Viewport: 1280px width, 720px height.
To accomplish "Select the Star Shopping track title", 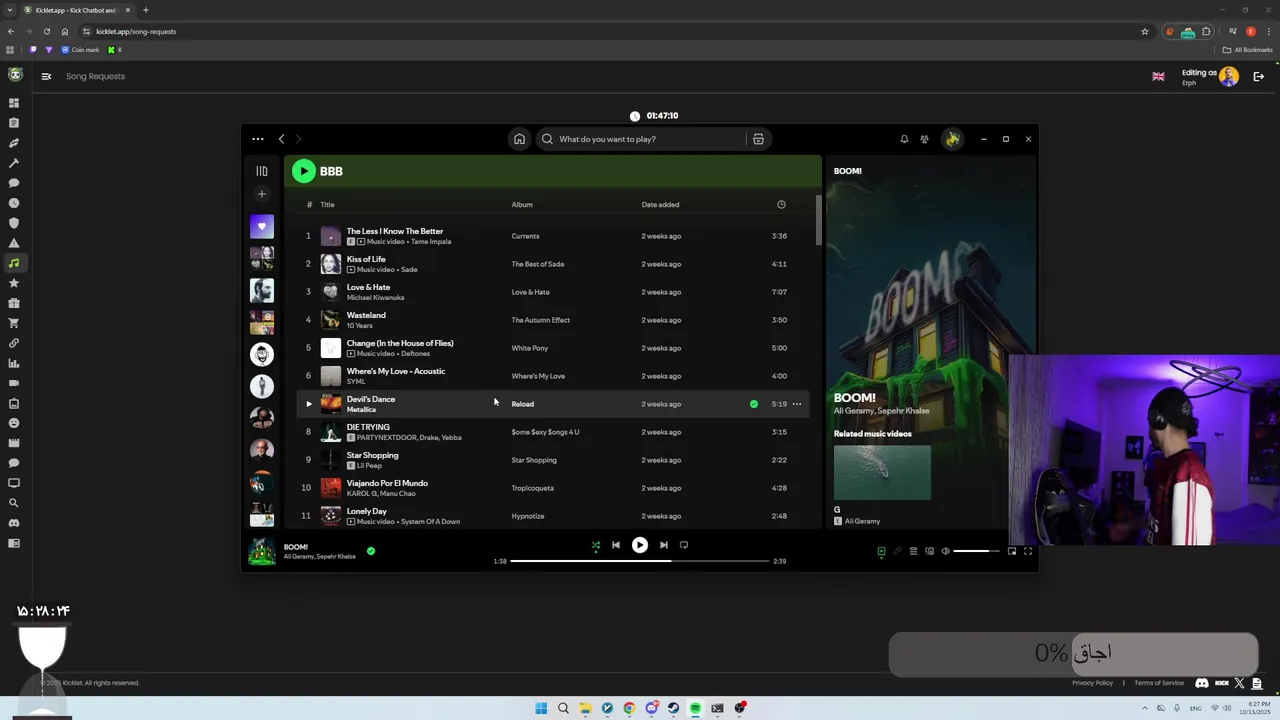I will pos(372,455).
